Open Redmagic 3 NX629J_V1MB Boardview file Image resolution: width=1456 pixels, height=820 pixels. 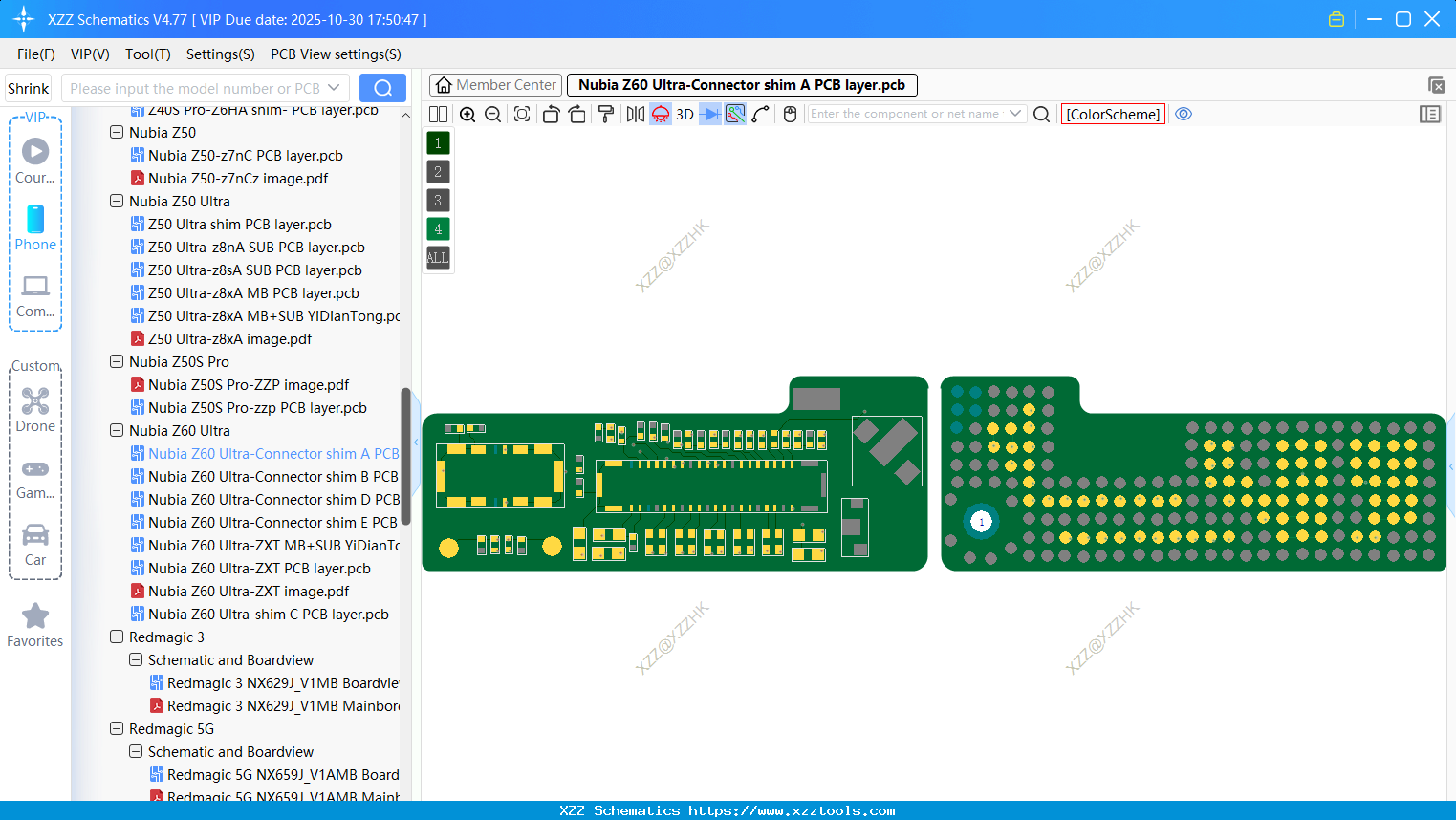[x=282, y=683]
